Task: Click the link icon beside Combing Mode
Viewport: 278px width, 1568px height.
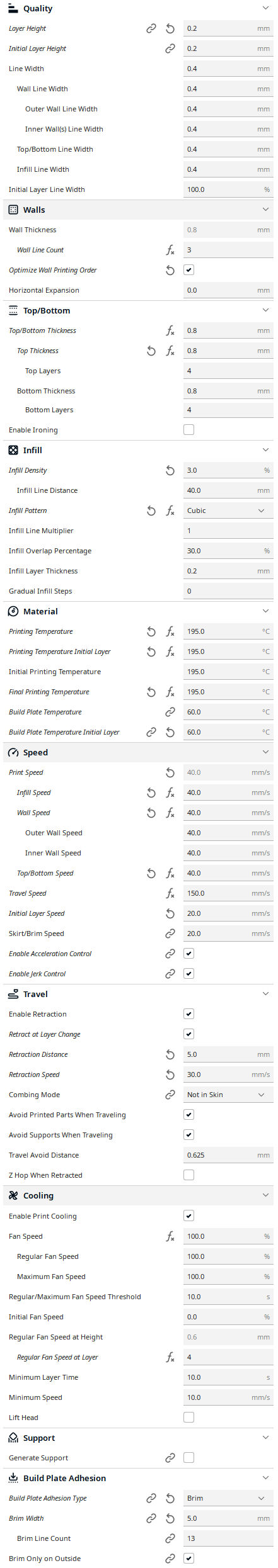Action: [170, 1095]
